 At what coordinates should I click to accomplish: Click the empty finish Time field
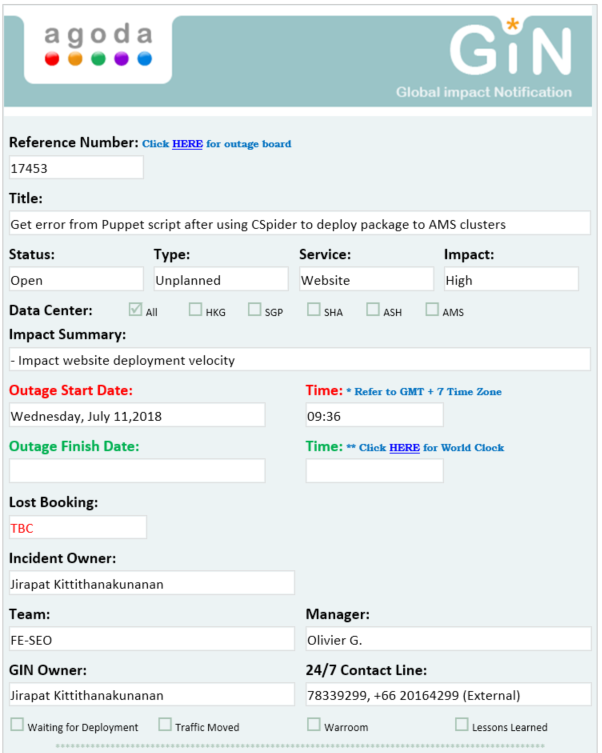374,471
